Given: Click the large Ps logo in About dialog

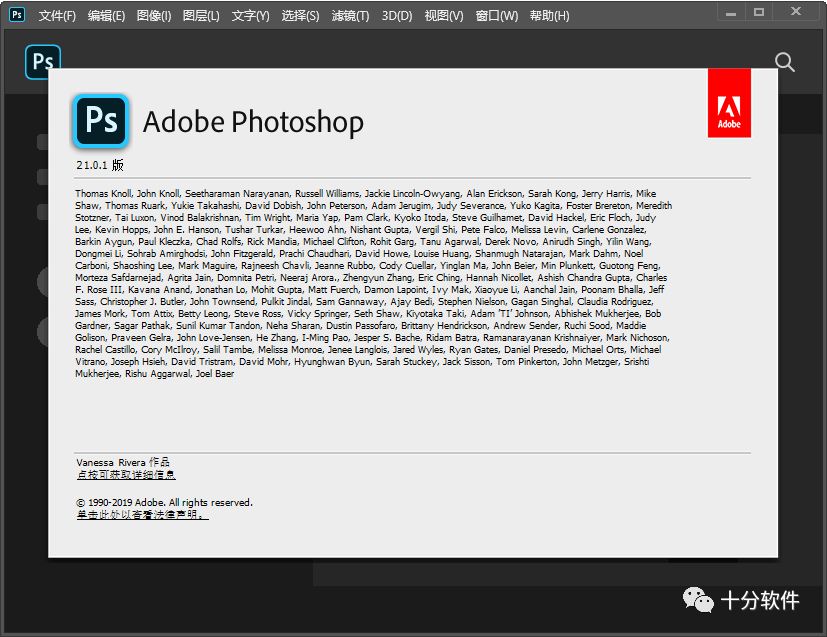Looking at the screenshot, I should coord(101,121).
